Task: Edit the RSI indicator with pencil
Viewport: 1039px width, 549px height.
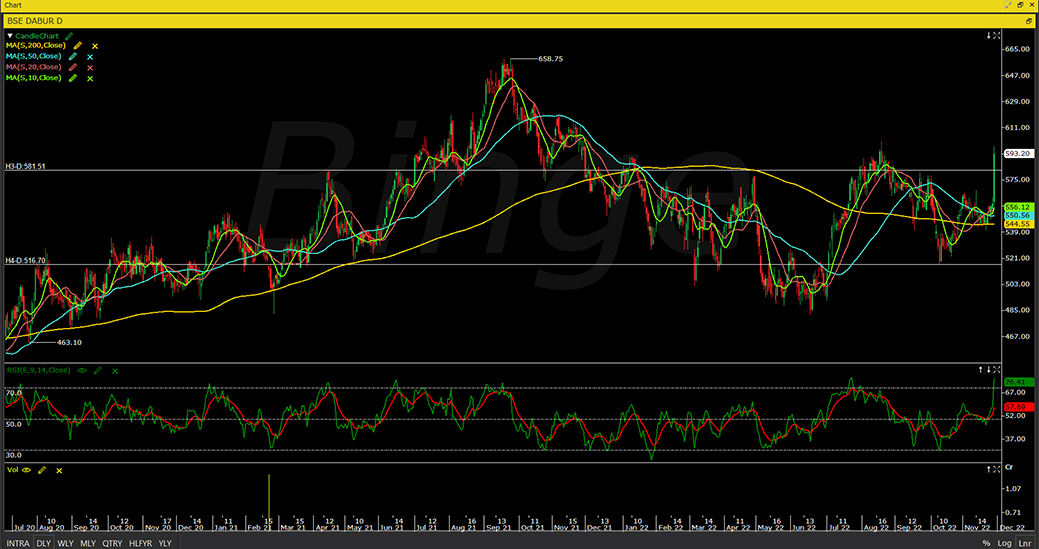Action: pyautogui.click(x=98, y=371)
